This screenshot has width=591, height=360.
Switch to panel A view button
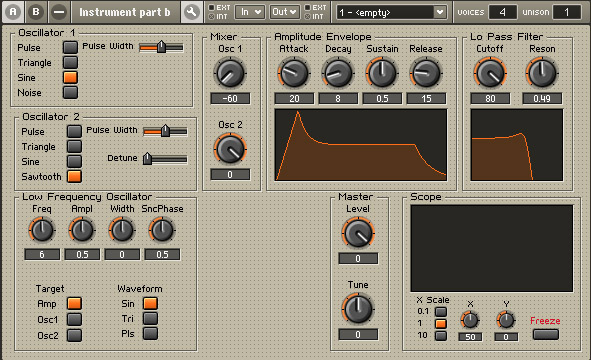click(13, 12)
